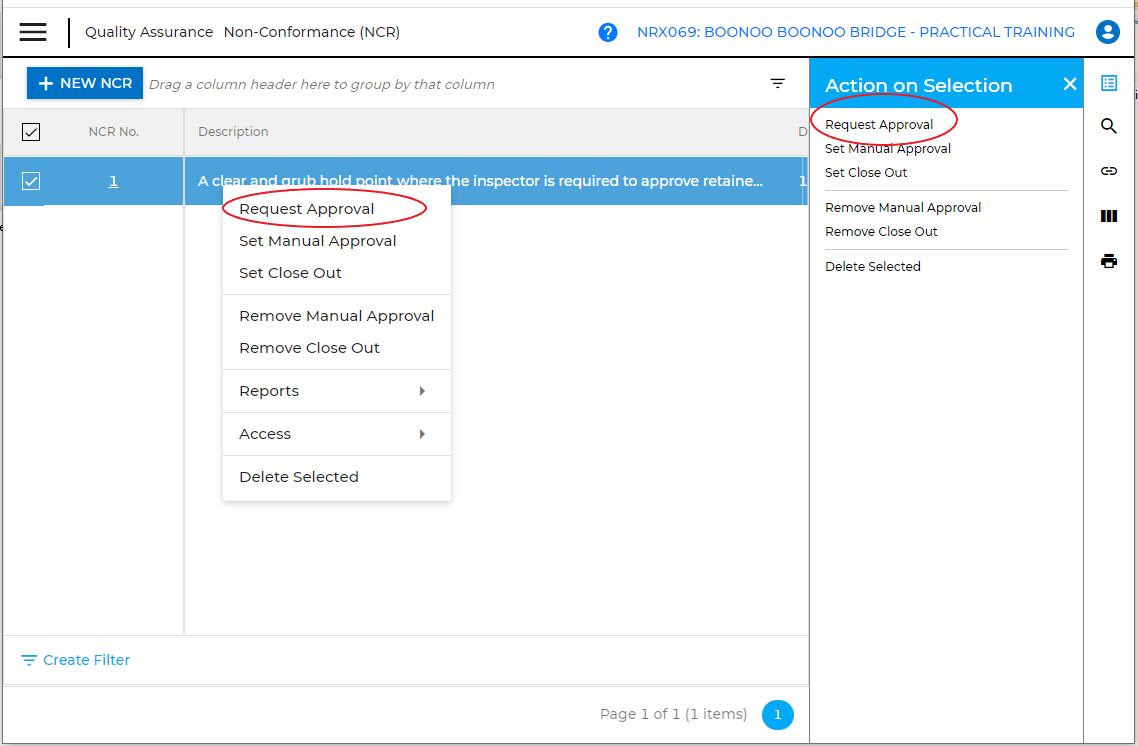Click the print icon in sidebar
This screenshot has width=1138, height=746.
point(1109,261)
